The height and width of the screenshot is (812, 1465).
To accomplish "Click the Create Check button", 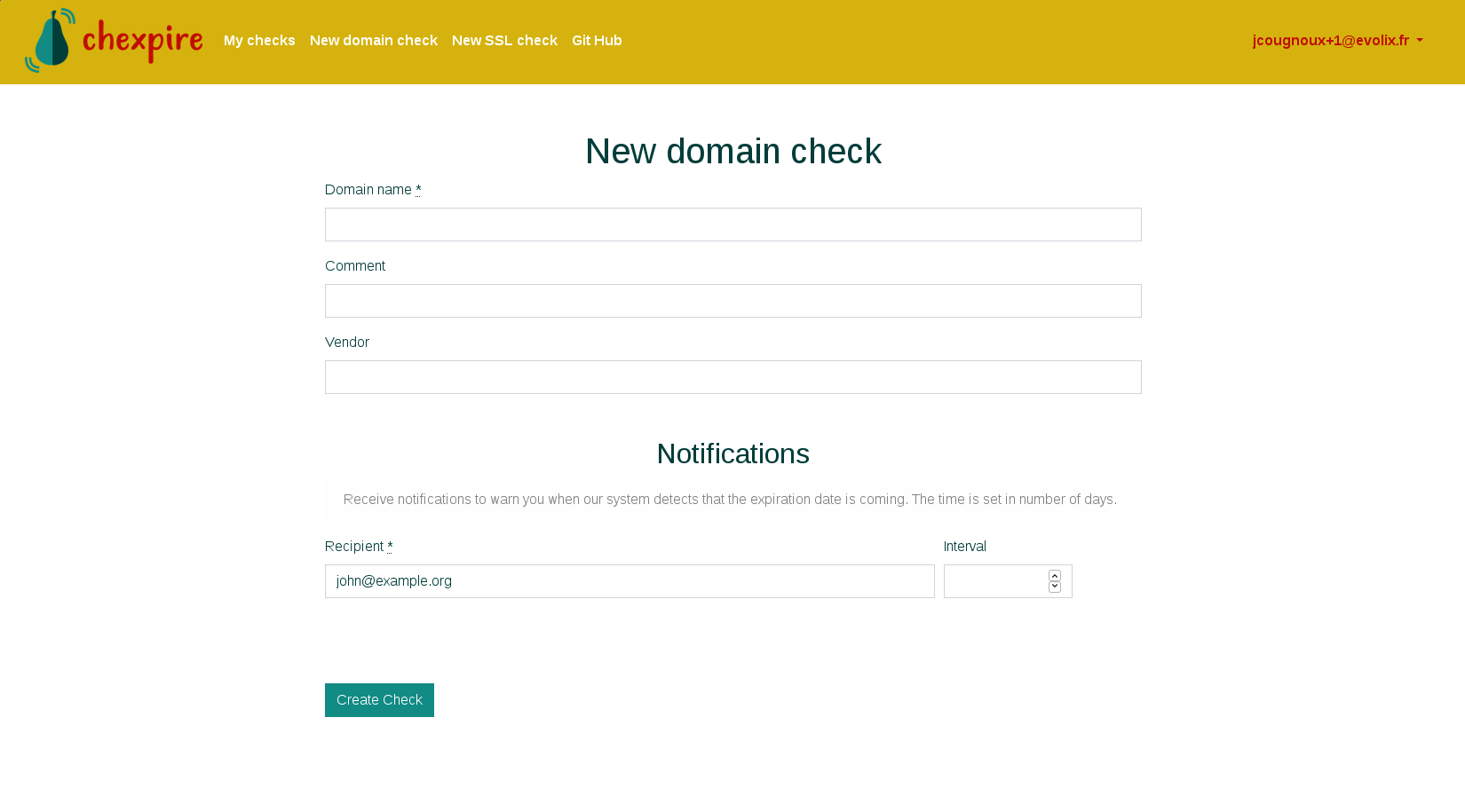I will (379, 700).
